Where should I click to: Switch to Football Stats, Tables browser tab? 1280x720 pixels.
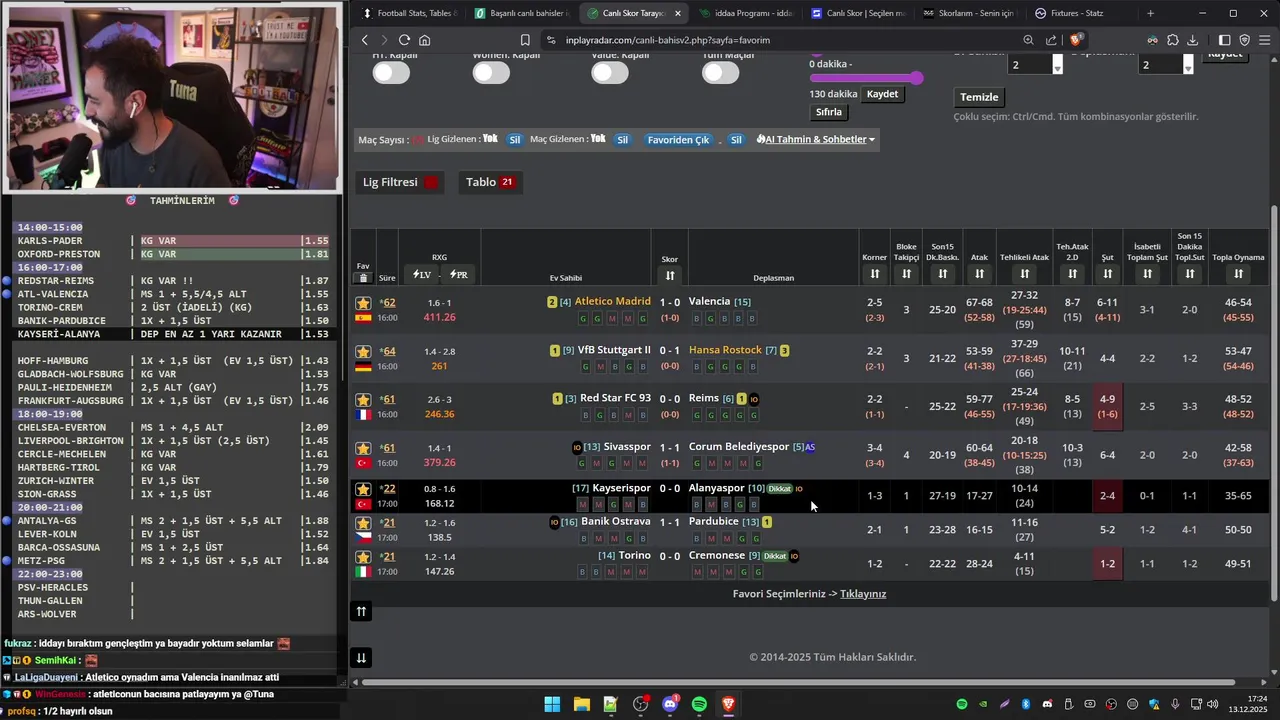(410, 13)
